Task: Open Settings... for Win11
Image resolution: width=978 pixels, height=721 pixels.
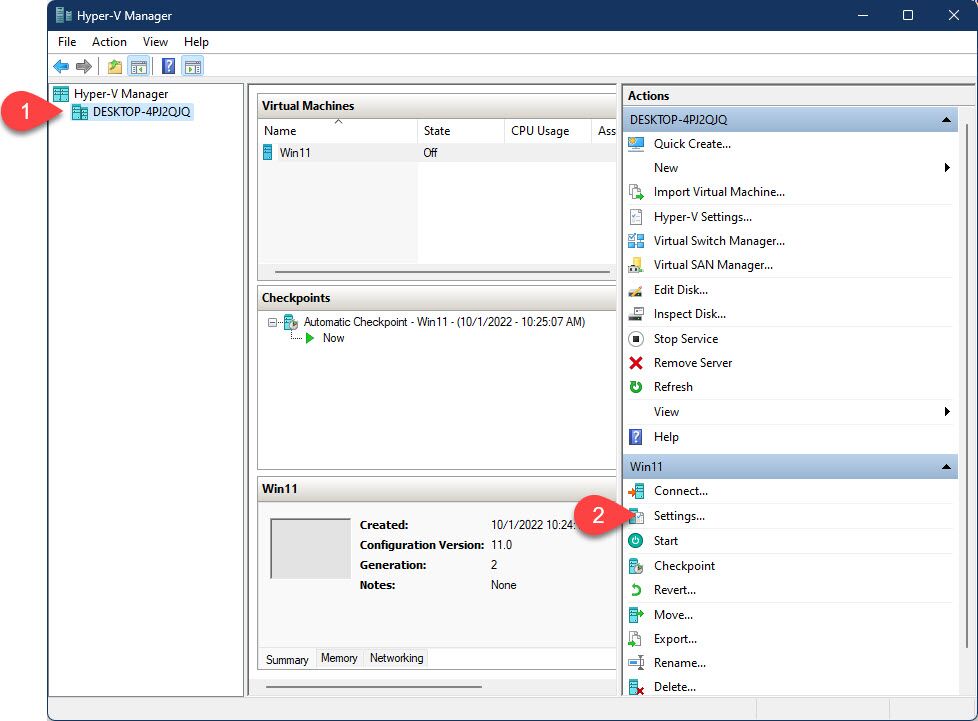Action: click(x=679, y=516)
